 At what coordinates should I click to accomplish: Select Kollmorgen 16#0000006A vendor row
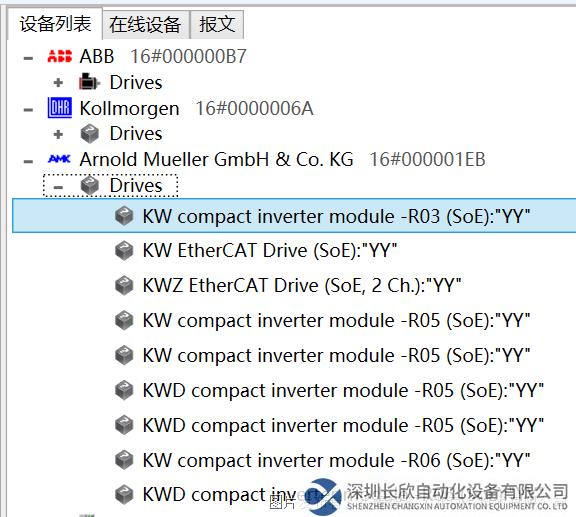pyautogui.click(x=196, y=108)
